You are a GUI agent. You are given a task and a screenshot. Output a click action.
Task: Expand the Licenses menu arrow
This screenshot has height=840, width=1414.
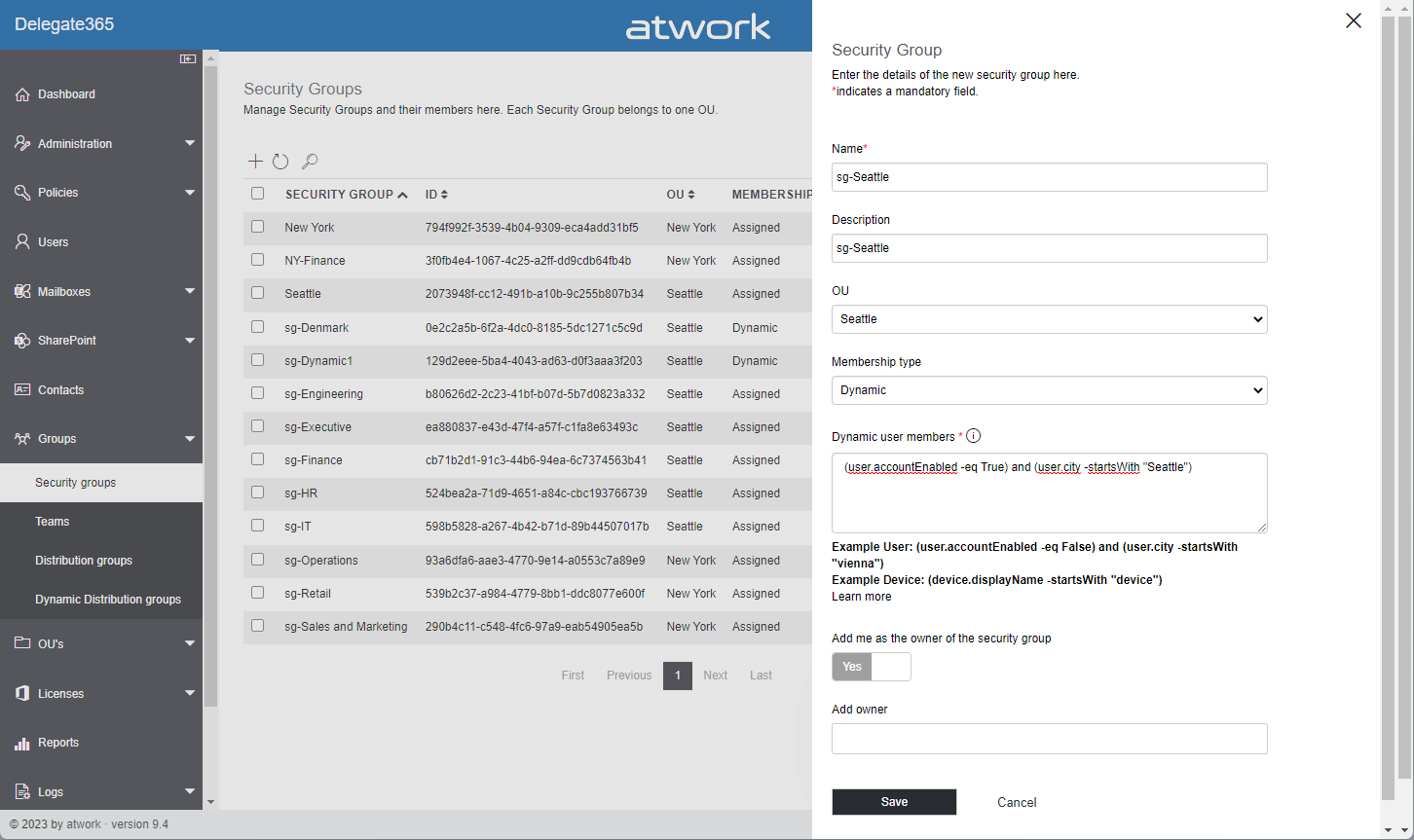[x=190, y=693]
